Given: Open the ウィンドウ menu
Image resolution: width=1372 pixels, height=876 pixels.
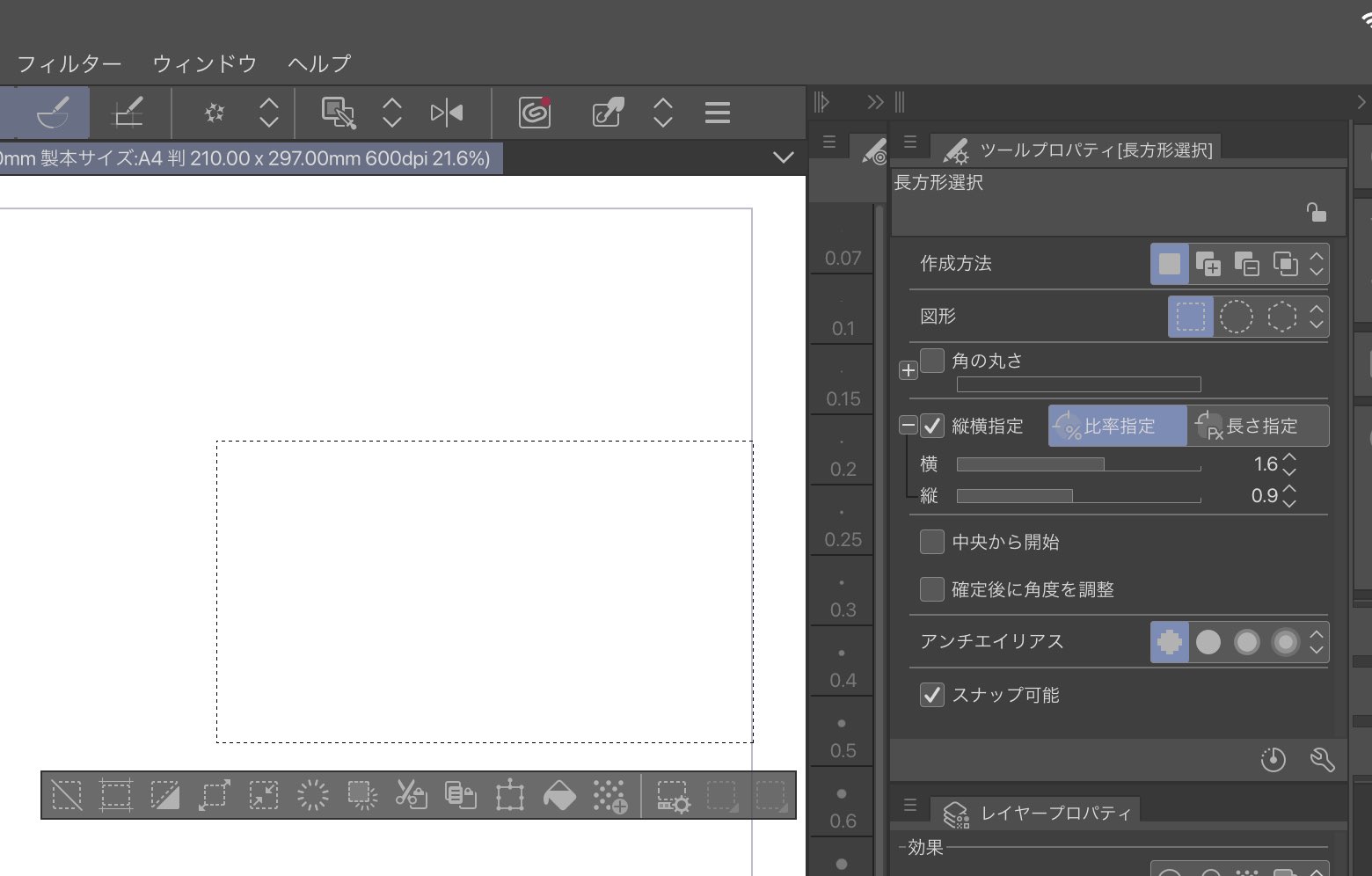Looking at the screenshot, I should pyautogui.click(x=205, y=63).
